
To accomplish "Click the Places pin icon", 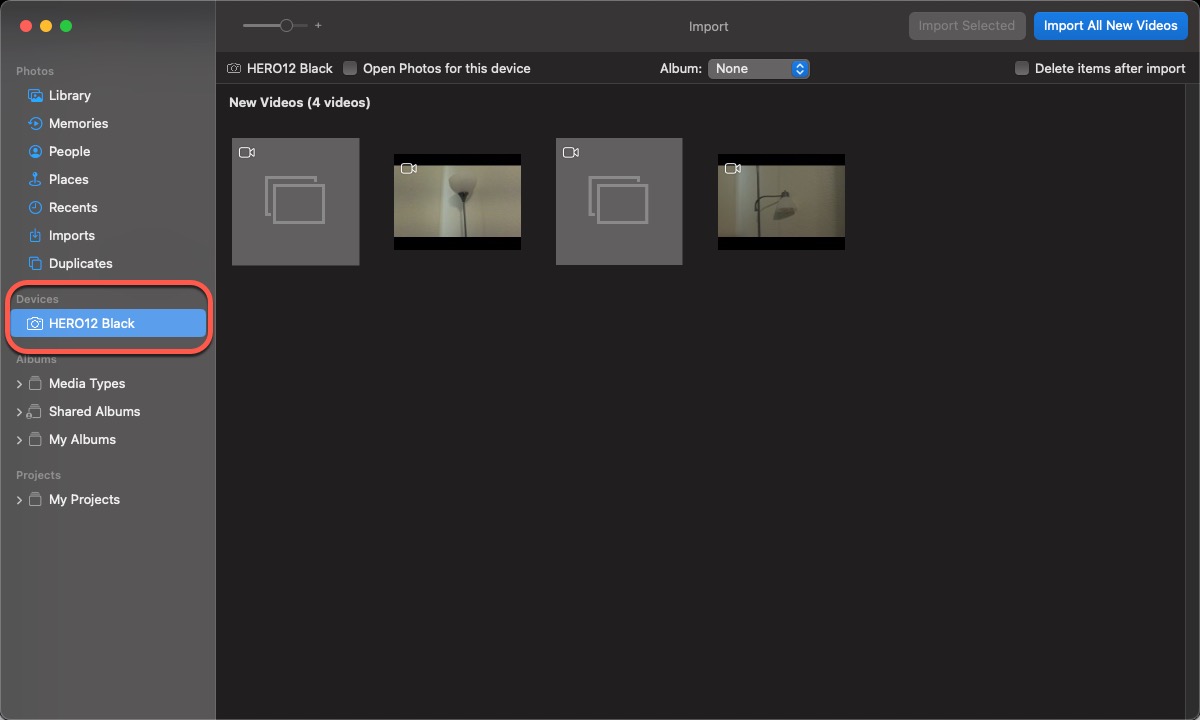I will pyautogui.click(x=35, y=180).
